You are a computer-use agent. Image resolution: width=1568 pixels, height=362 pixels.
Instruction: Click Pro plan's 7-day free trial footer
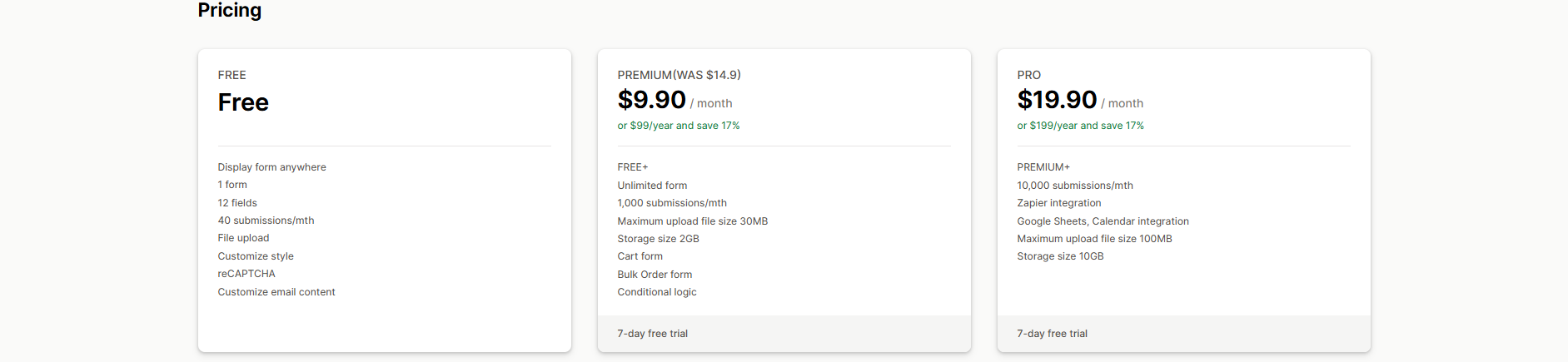point(1052,334)
